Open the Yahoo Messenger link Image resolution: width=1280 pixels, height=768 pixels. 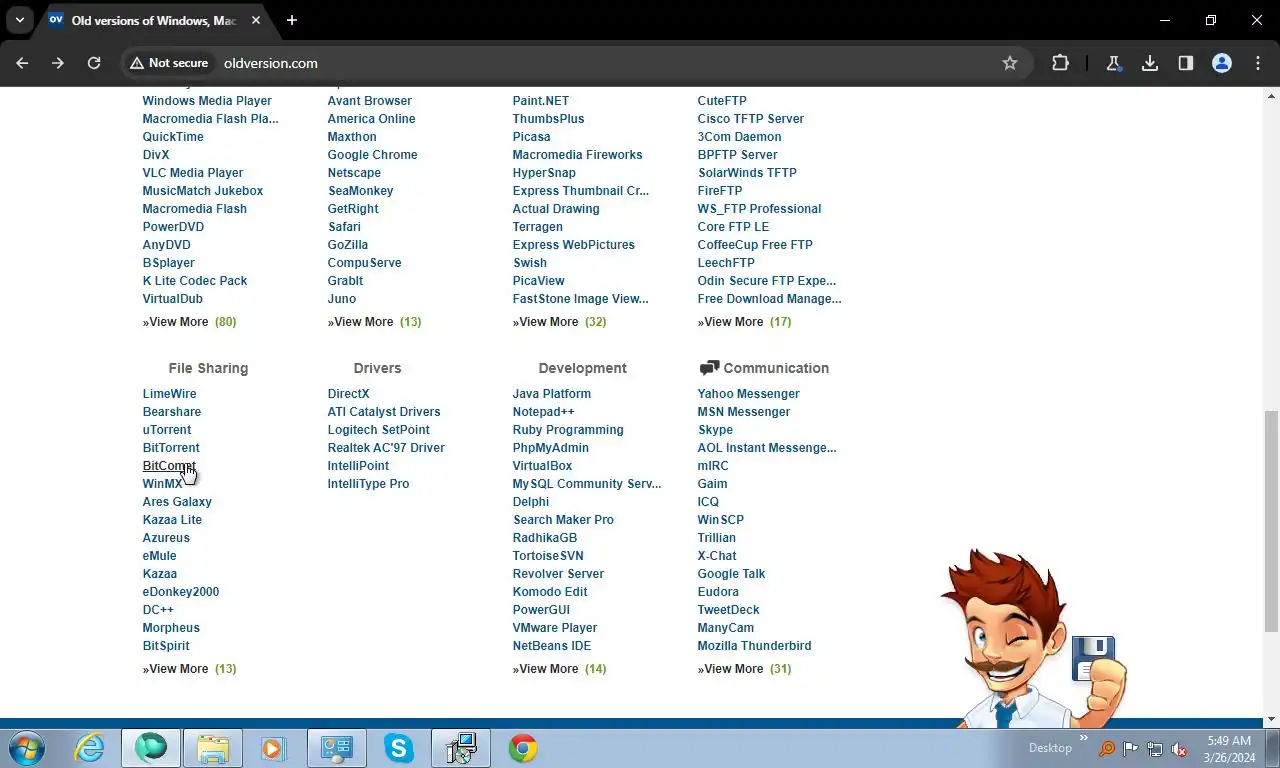coord(748,394)
